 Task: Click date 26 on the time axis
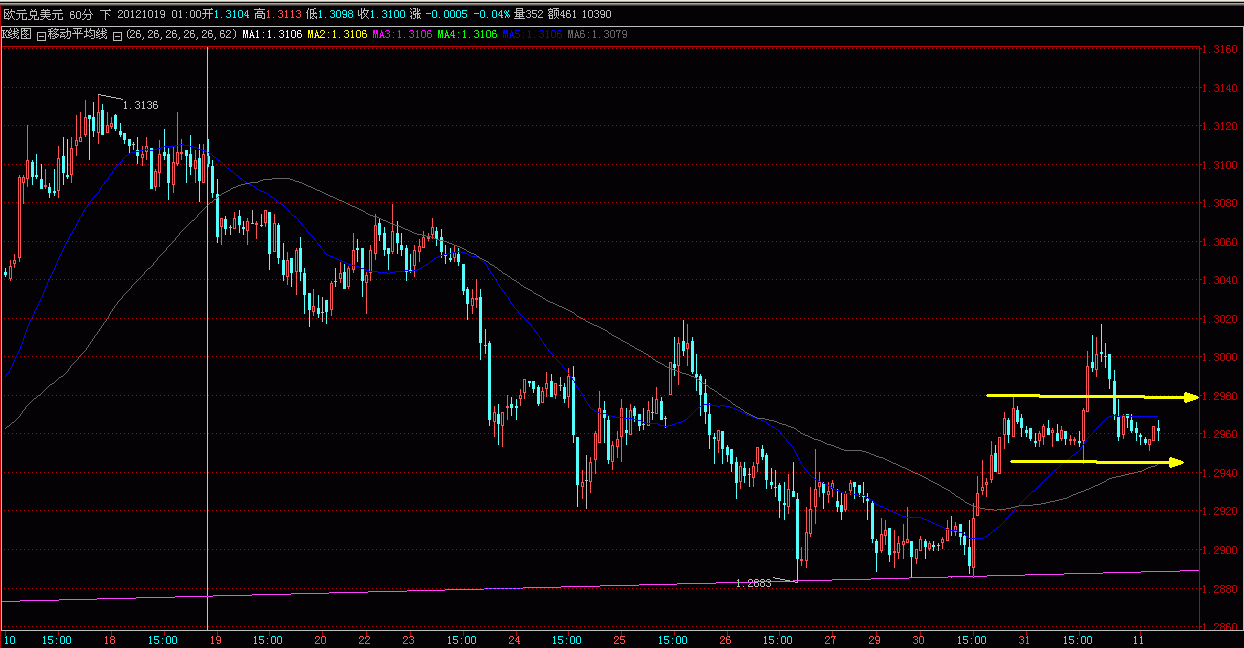pos(726,639)
